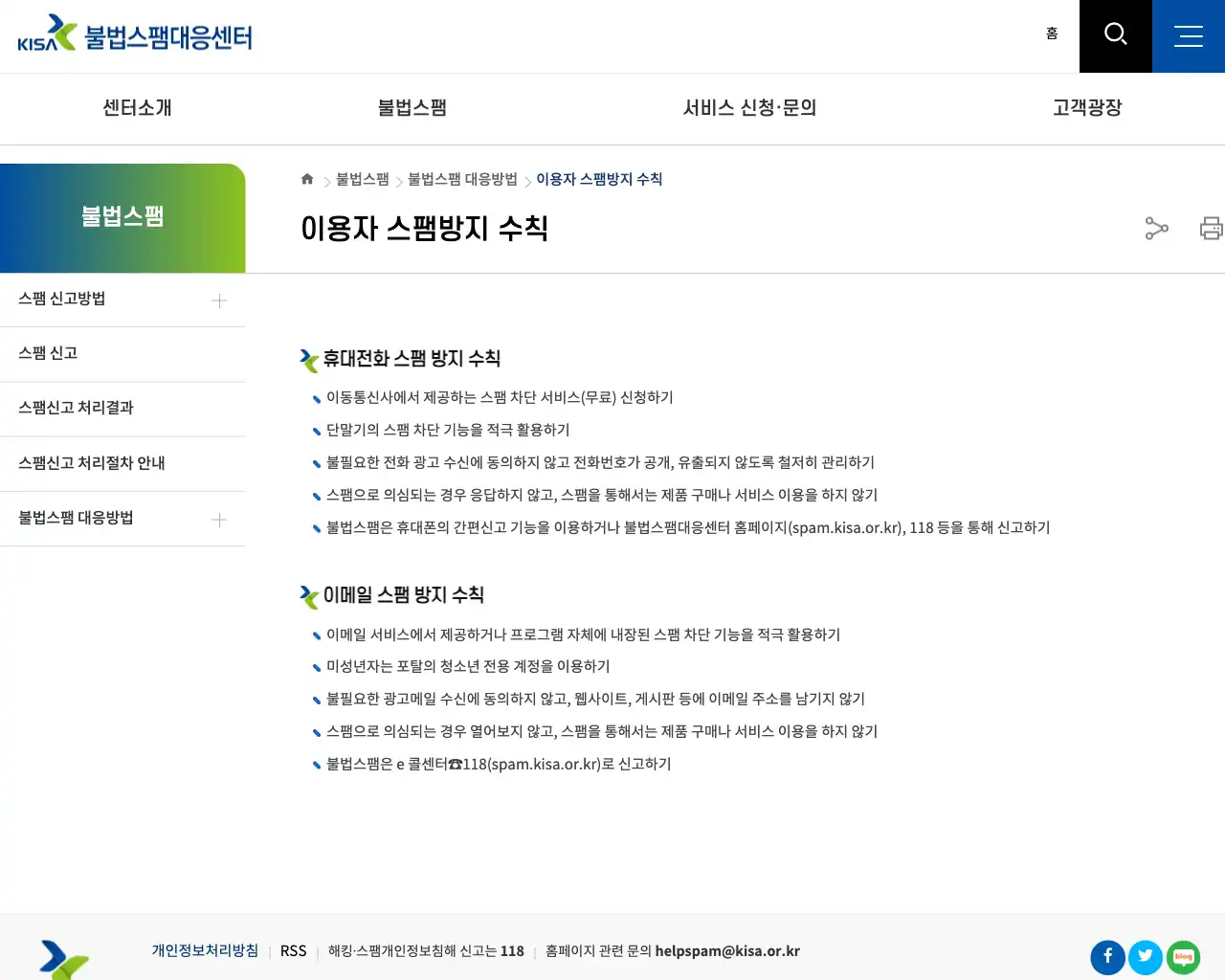Open the RSS footer link
This screenshot has height=980, width=1225.
(293, 950)
